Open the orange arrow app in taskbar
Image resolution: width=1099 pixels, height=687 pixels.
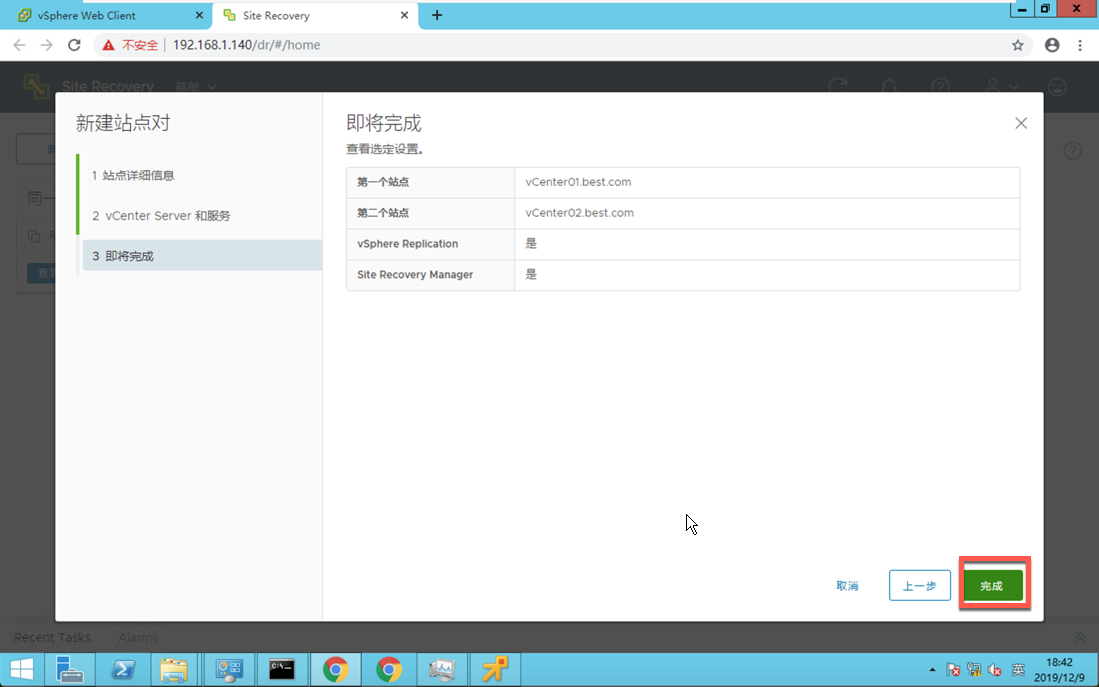495,669
